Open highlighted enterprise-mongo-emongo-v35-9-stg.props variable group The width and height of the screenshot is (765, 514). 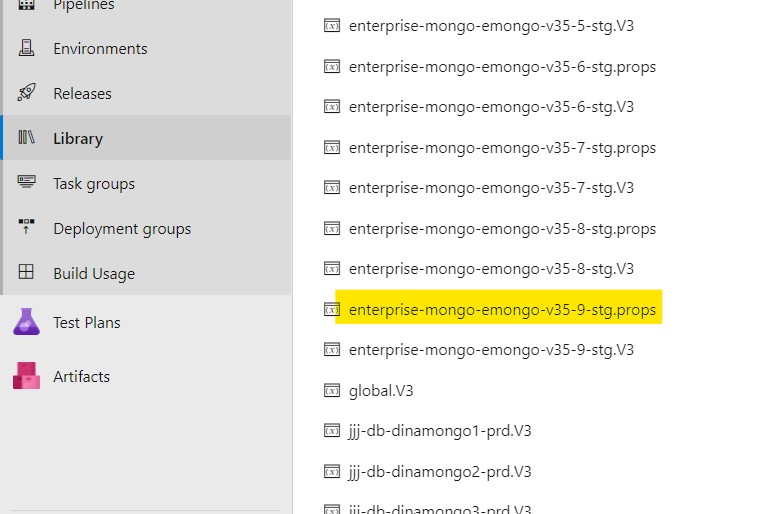pos(502,309)
